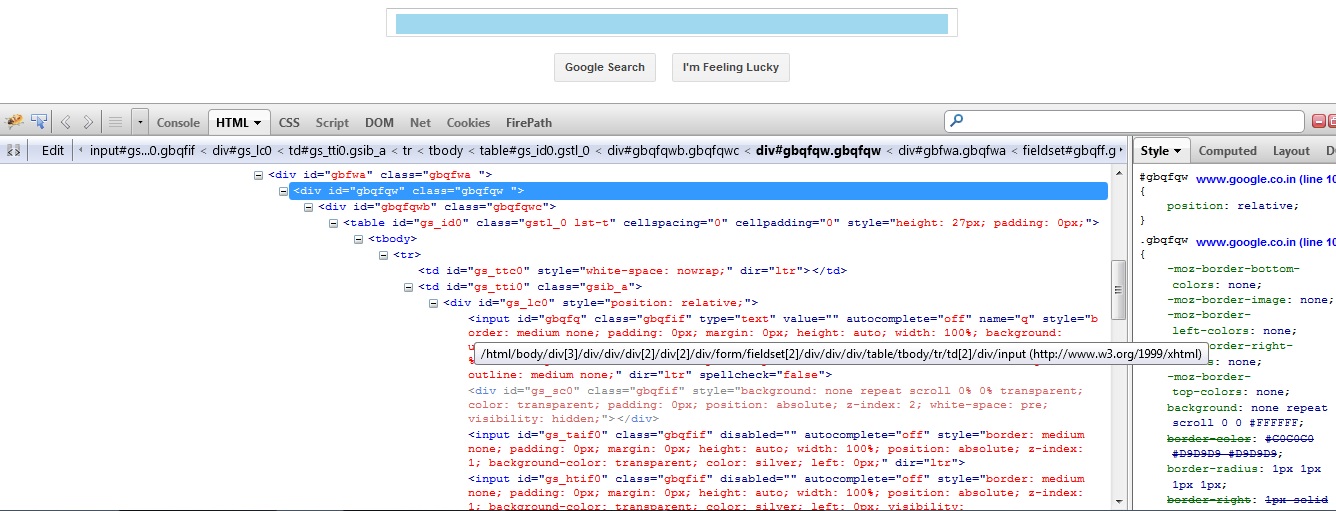This screenshot has width=1336, height=511.
Task: Open the Net tab
Action: pos(420,123)
